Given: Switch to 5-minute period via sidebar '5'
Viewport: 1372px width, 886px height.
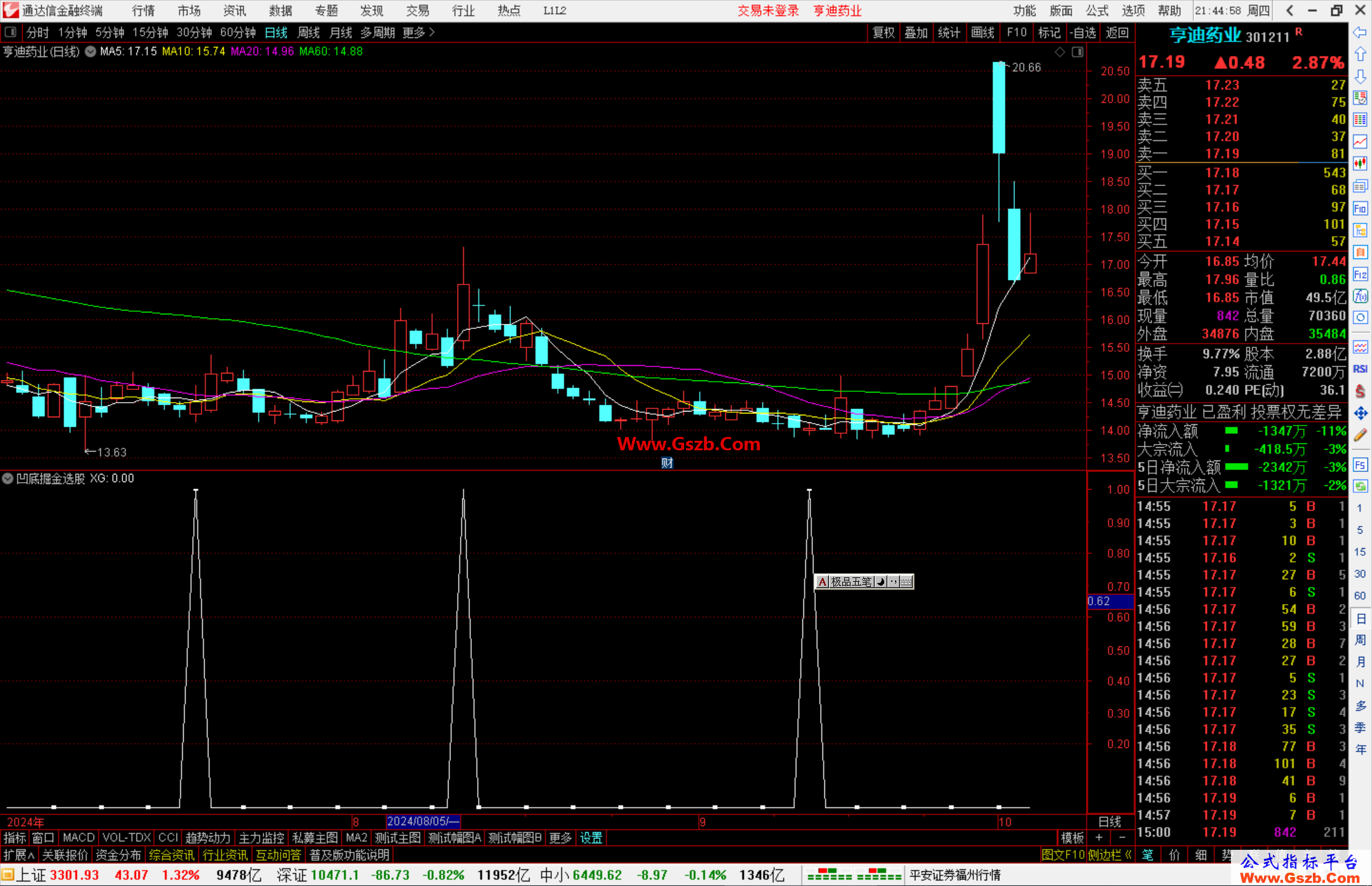Looking at the screenshot, I should click(1359, 530).
